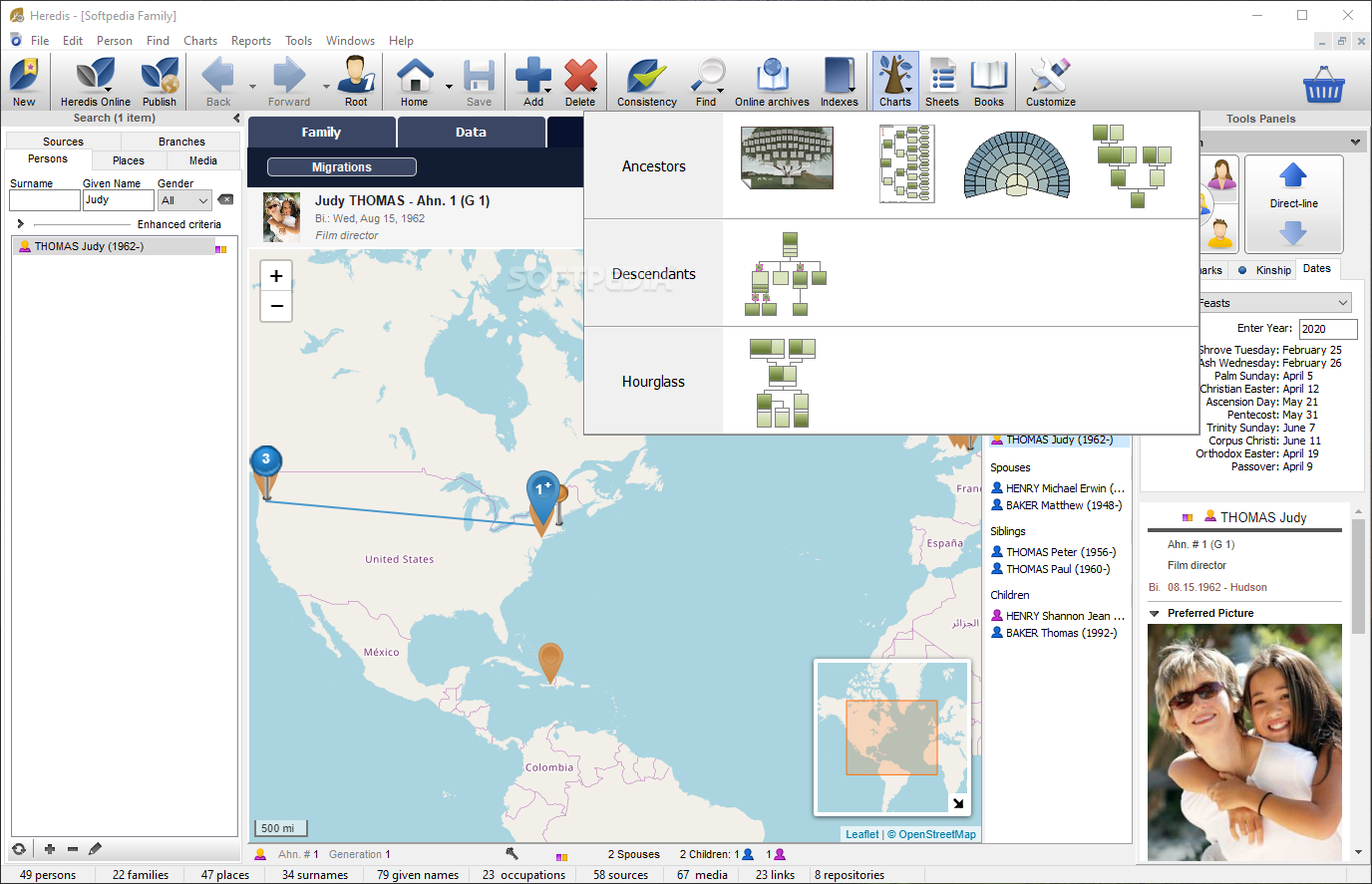Select the illustrated ancestors tree chart
The width and height of the screenshot is (1372, 884).
pos(788,157)
